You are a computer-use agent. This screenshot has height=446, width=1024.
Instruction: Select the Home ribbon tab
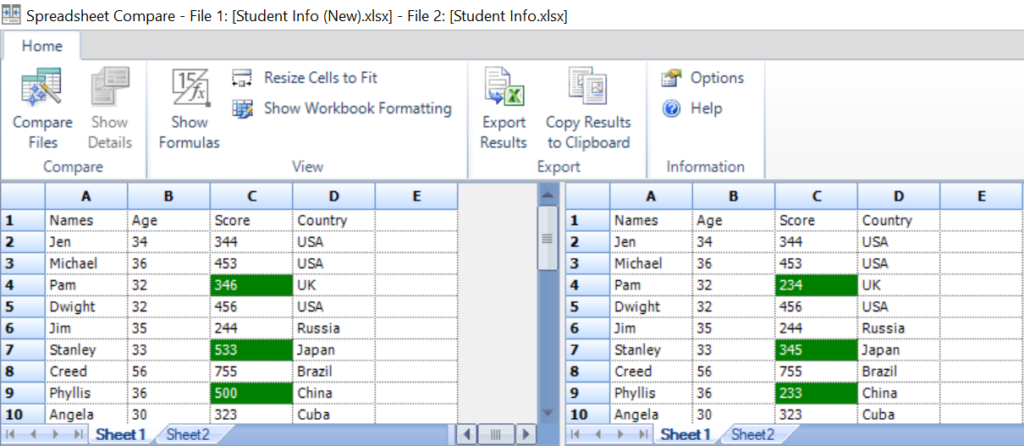(42, 46)
